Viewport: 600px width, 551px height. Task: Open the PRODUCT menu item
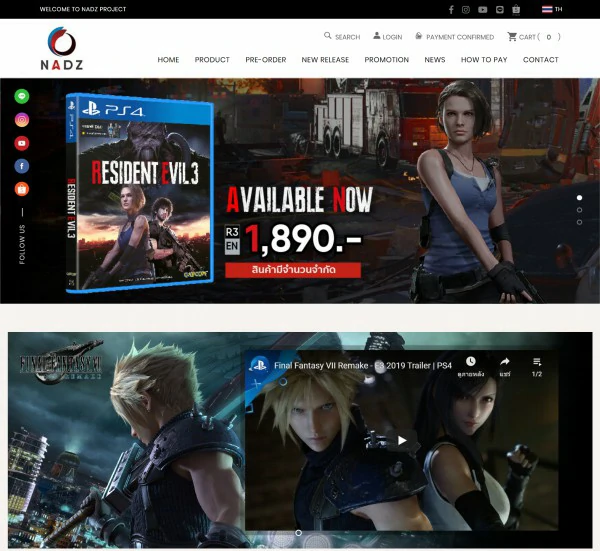[x=212, y=60]
